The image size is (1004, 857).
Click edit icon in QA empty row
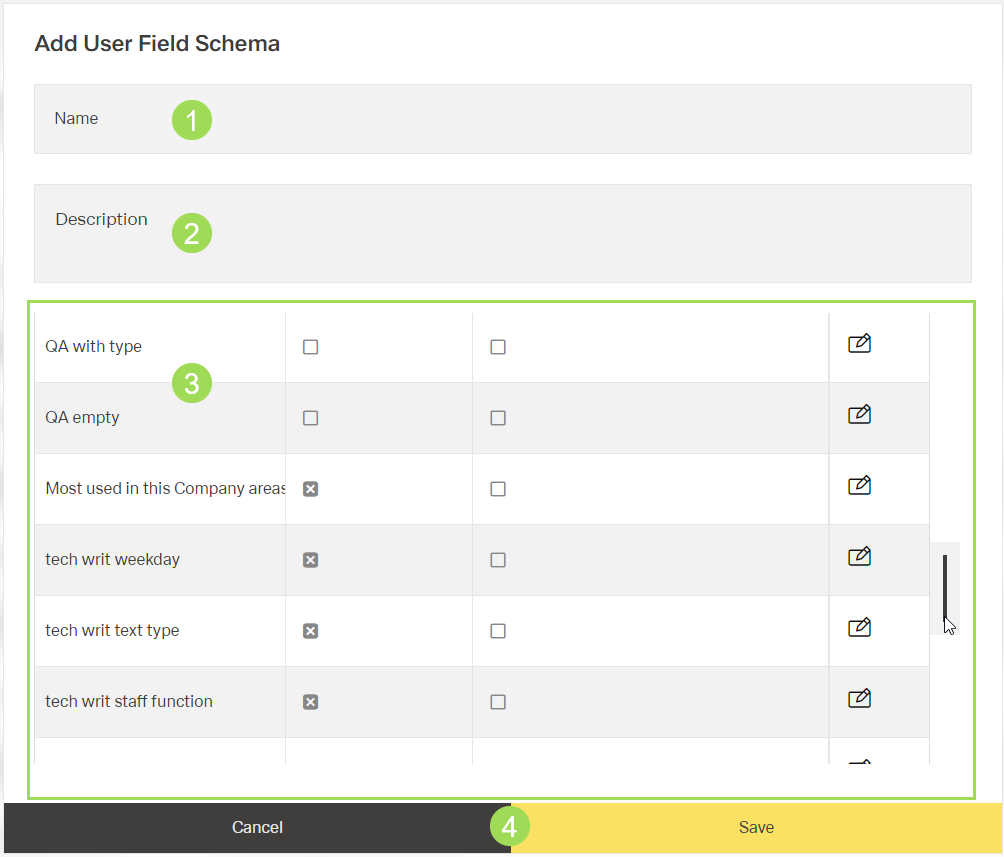(x=859, y=415)
